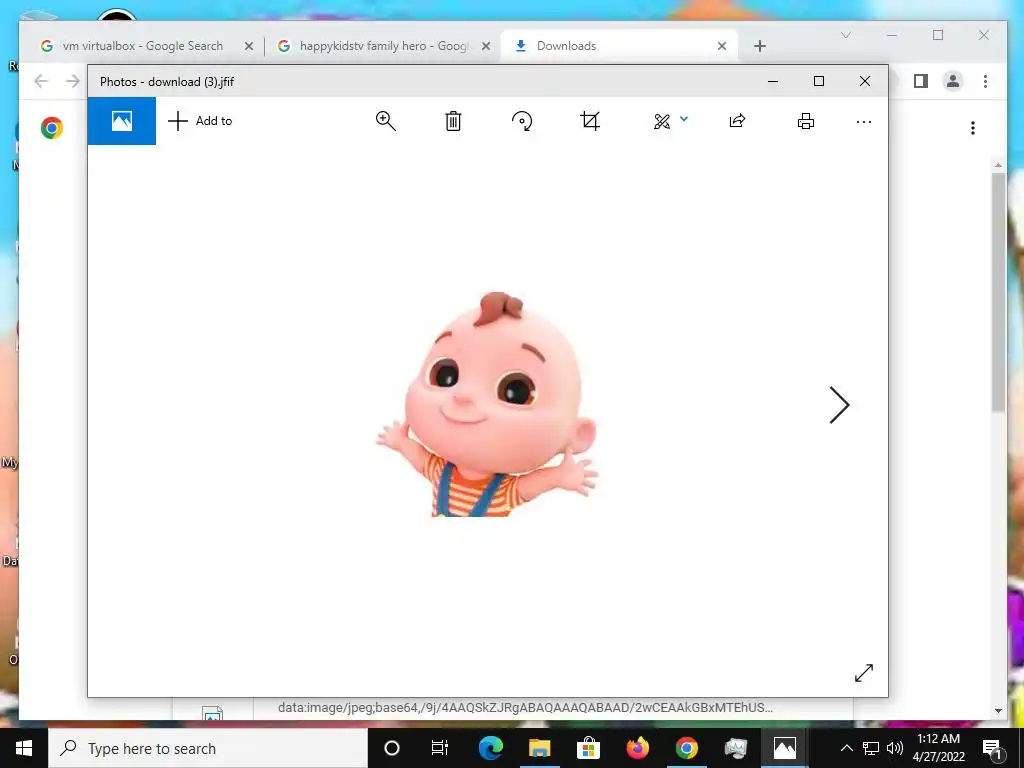Open Chrome profile avatar
Image resolution: width=1024 pixels, height=768 pixels.
click(953, 81)
